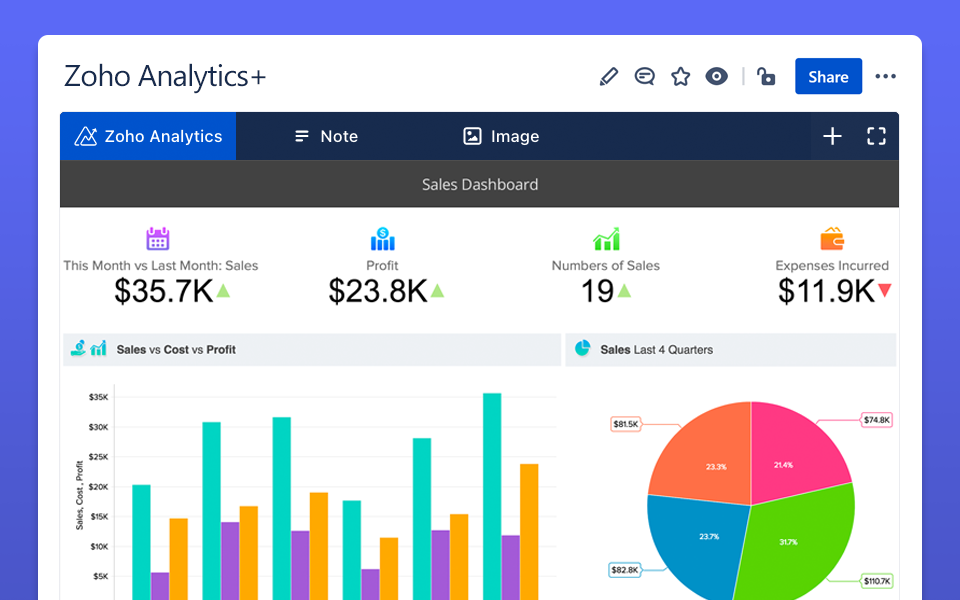The image size is (960, 600).
Task: Click the $110.7K pie label
Action: (877, 581)
